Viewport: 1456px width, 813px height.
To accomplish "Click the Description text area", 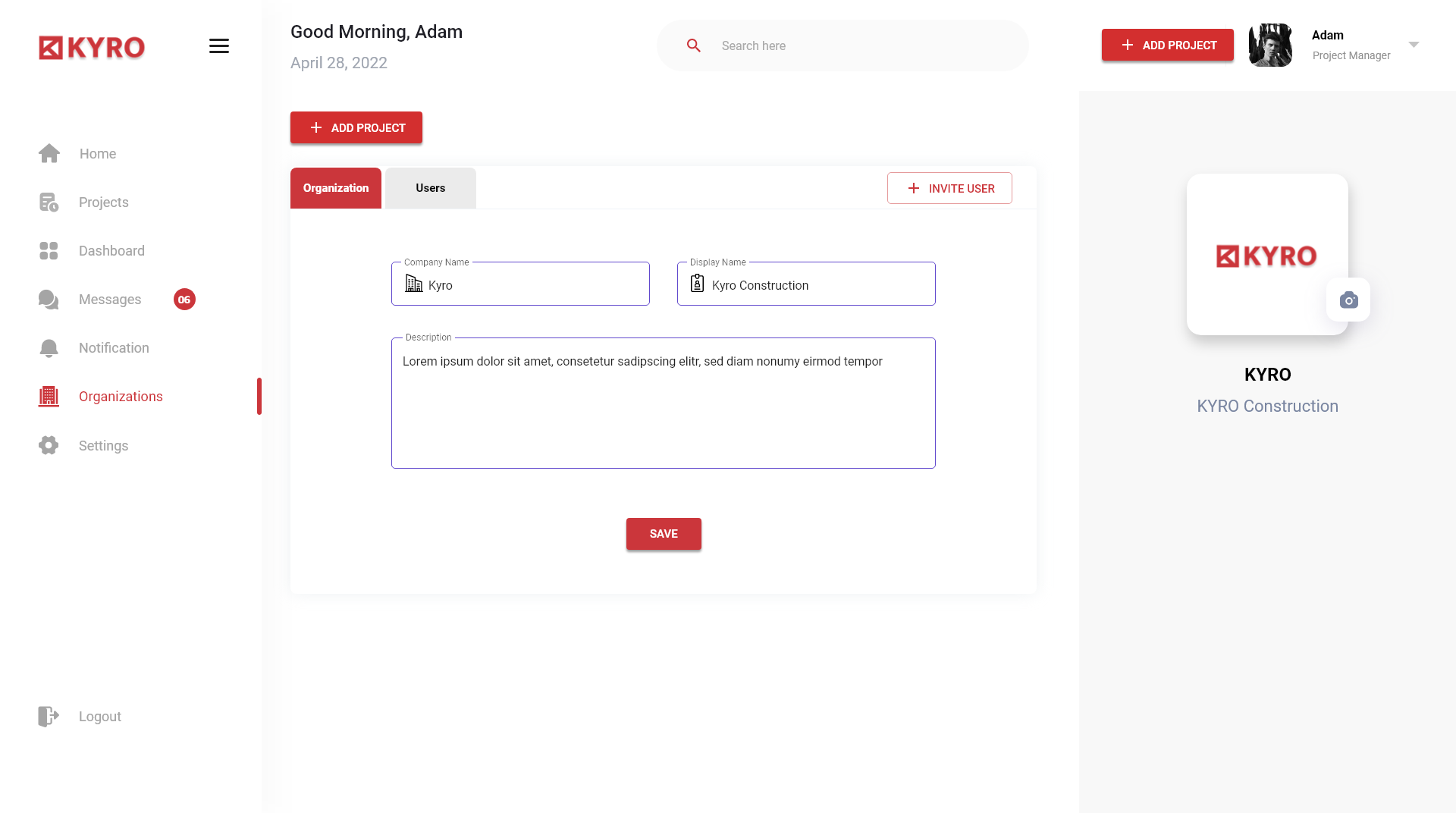I will pyautogui.click(x=664, y=403).
